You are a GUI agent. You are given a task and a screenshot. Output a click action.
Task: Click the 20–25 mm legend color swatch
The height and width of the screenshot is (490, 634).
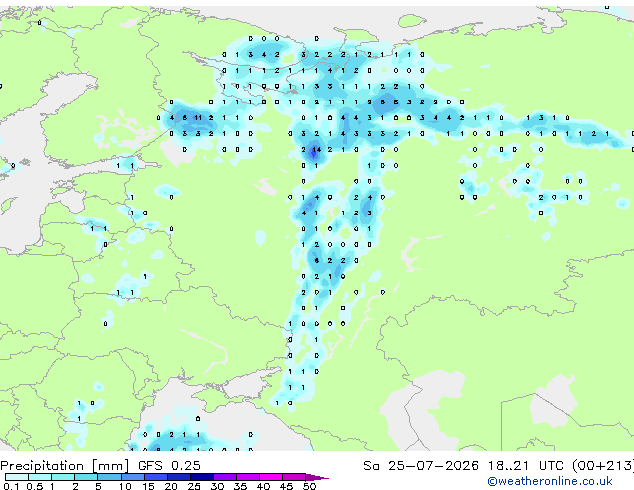[x=178, y=477]
